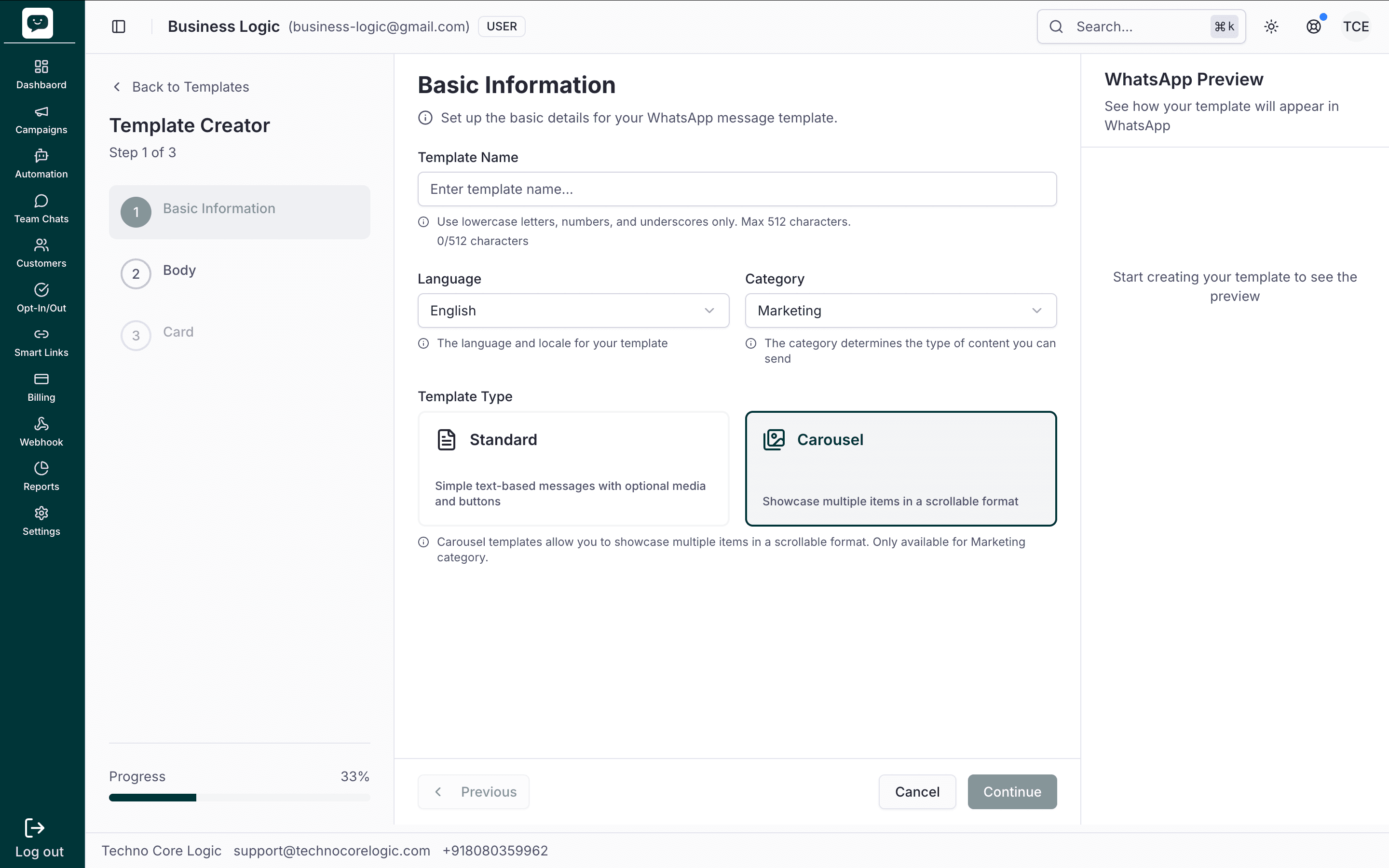Open the Dashboard grid icon
This screenshot has height=868, width=1389.
point(41,67)
